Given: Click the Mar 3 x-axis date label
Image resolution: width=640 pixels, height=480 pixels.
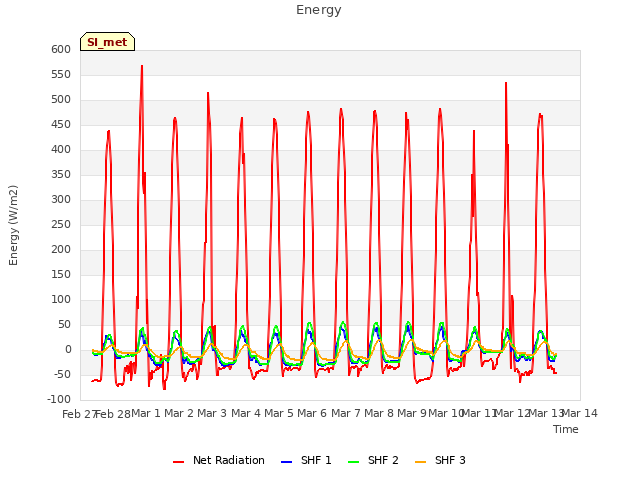Looking at the screenshot, I should (x=212, y=413).
